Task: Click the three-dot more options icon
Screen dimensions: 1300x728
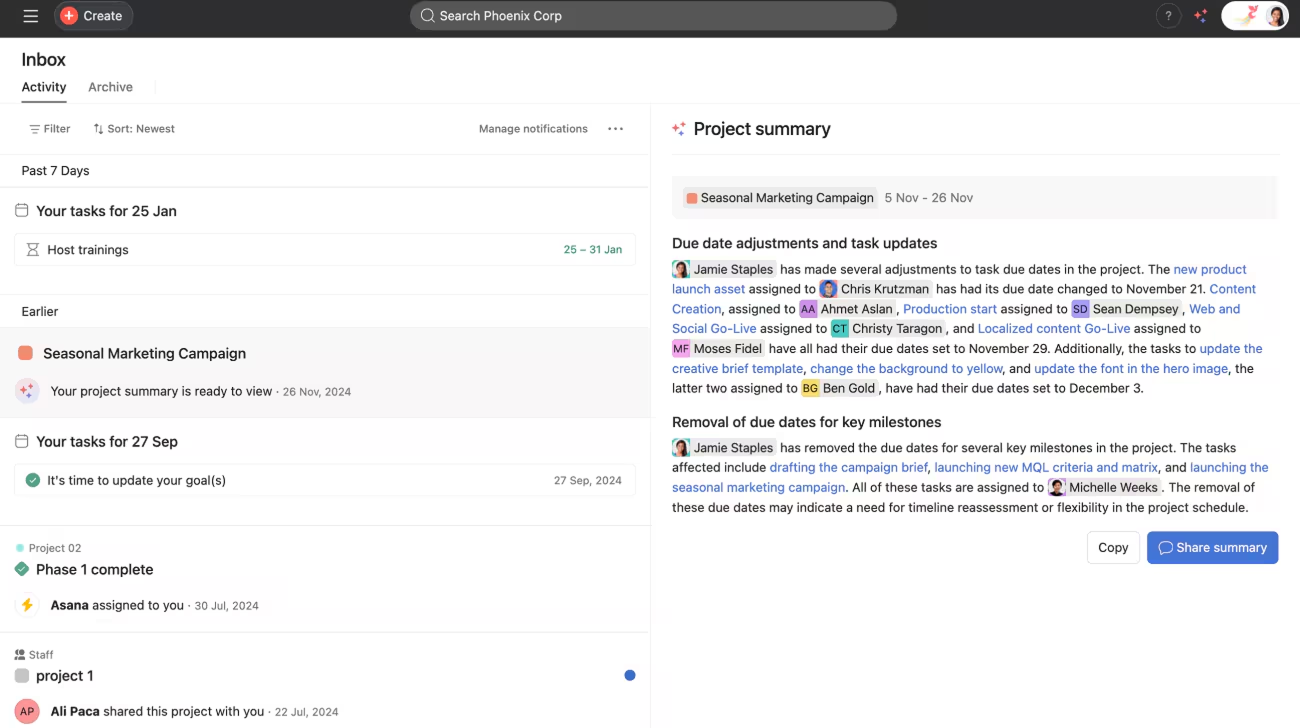Action: (615, 129)
